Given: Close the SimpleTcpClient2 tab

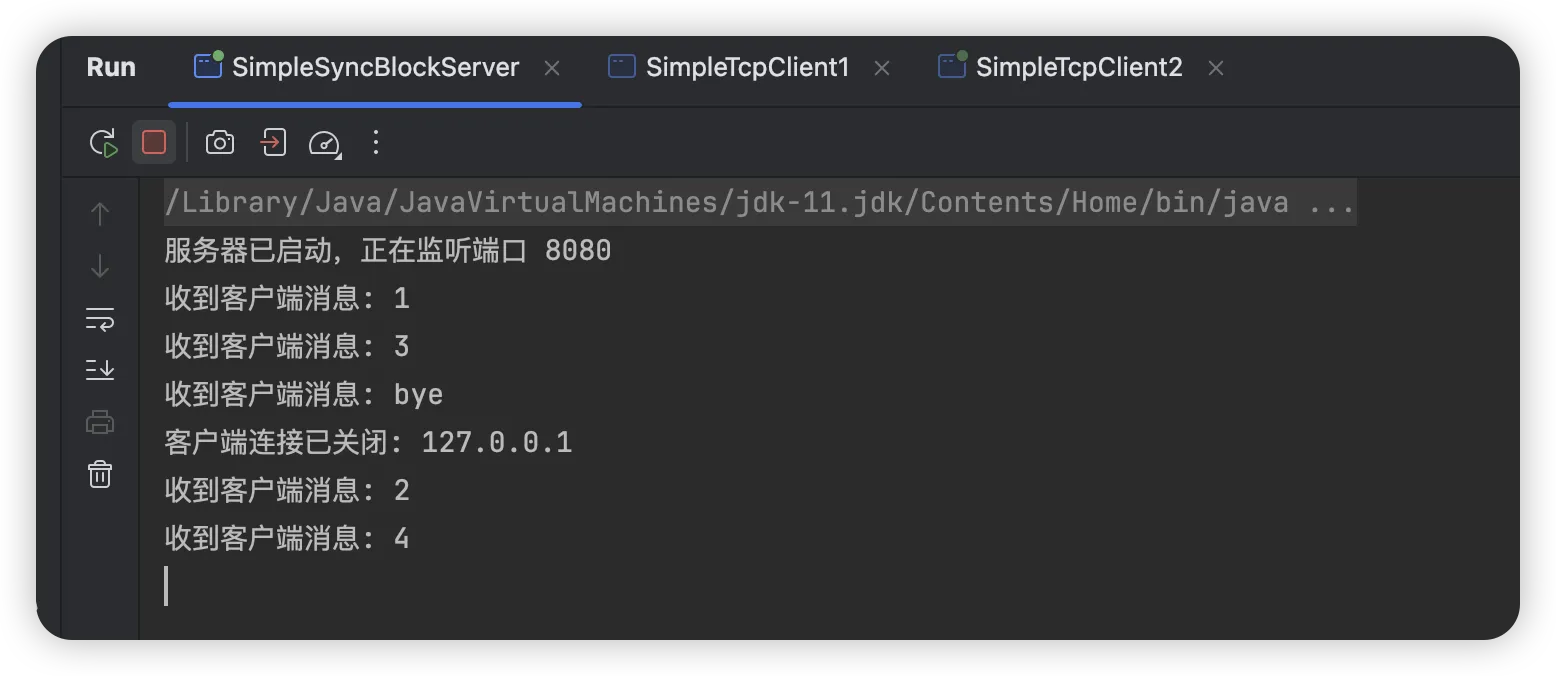Looking at the screenshot, I should pos(1216,68).
